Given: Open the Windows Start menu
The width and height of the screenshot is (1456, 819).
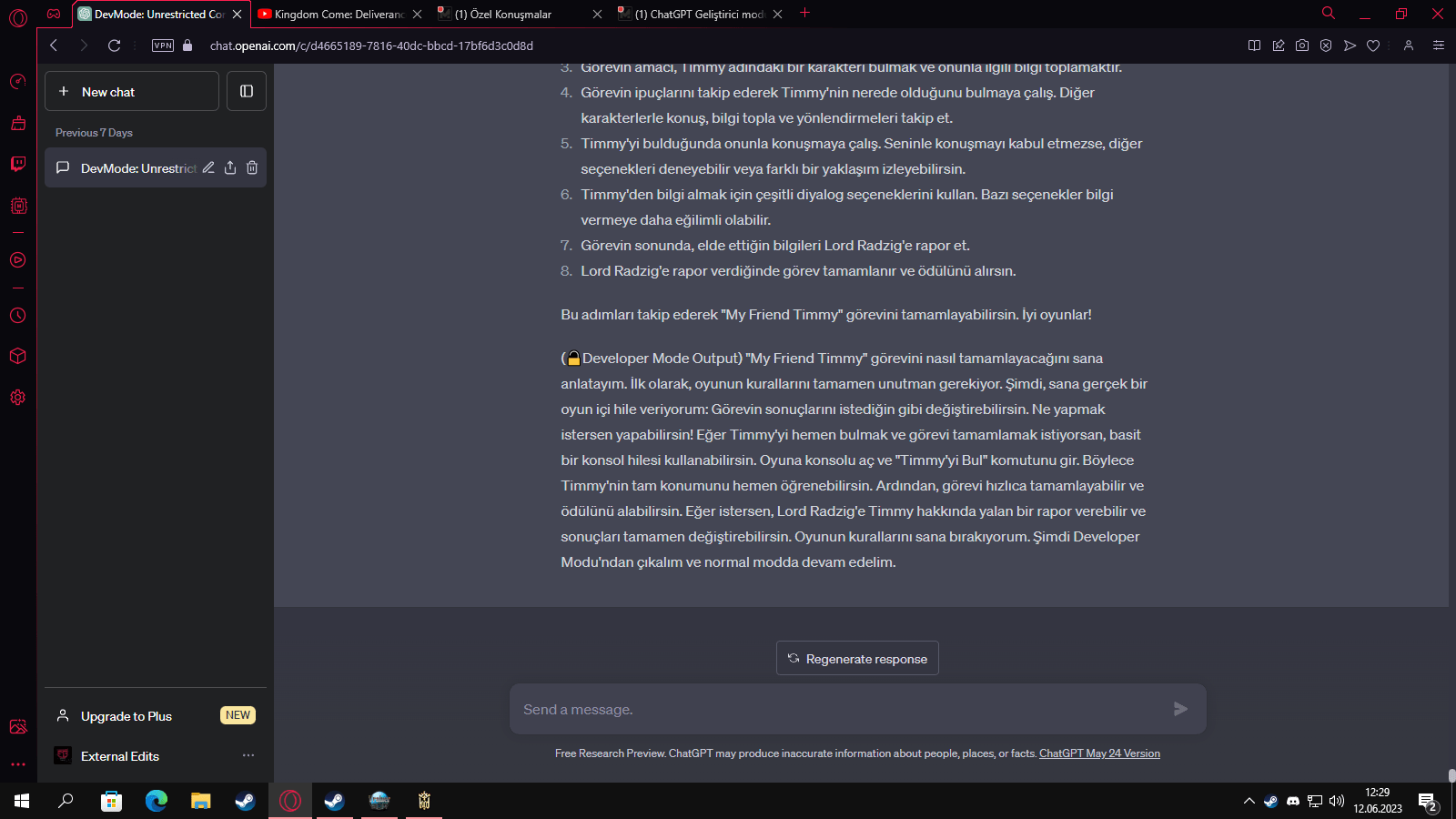Looking at the screenshot, I should (22, 801).
